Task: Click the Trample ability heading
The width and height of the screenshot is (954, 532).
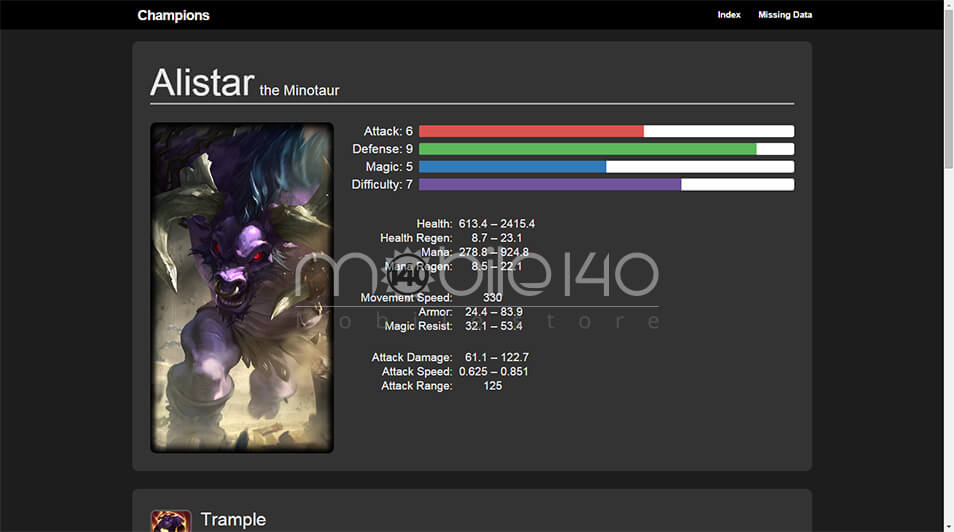Action: click(x=233, y=519)
